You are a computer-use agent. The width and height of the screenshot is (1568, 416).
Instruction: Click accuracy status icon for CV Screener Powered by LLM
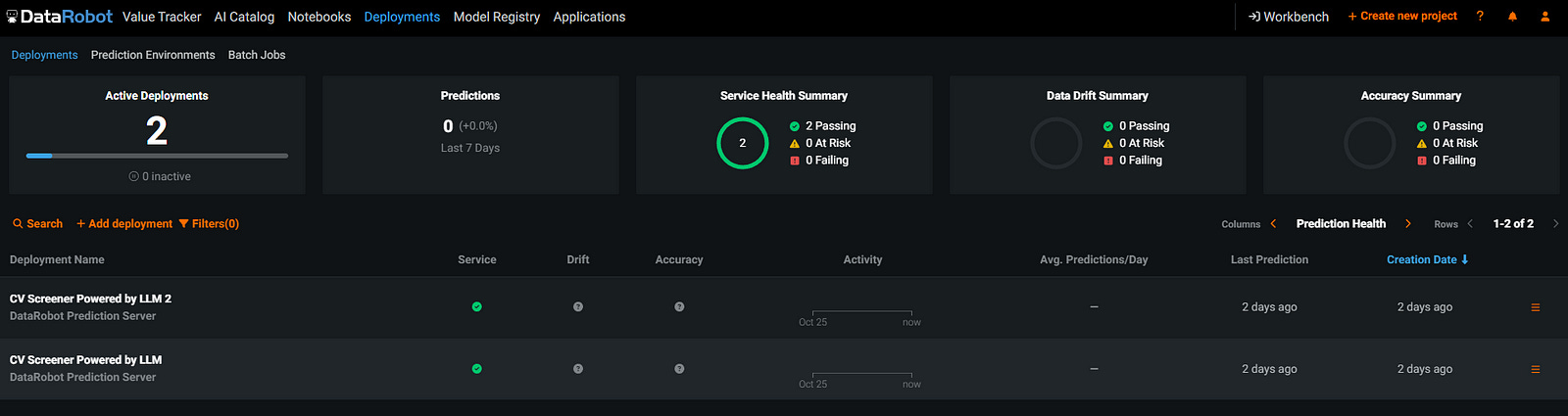(679, 369)
